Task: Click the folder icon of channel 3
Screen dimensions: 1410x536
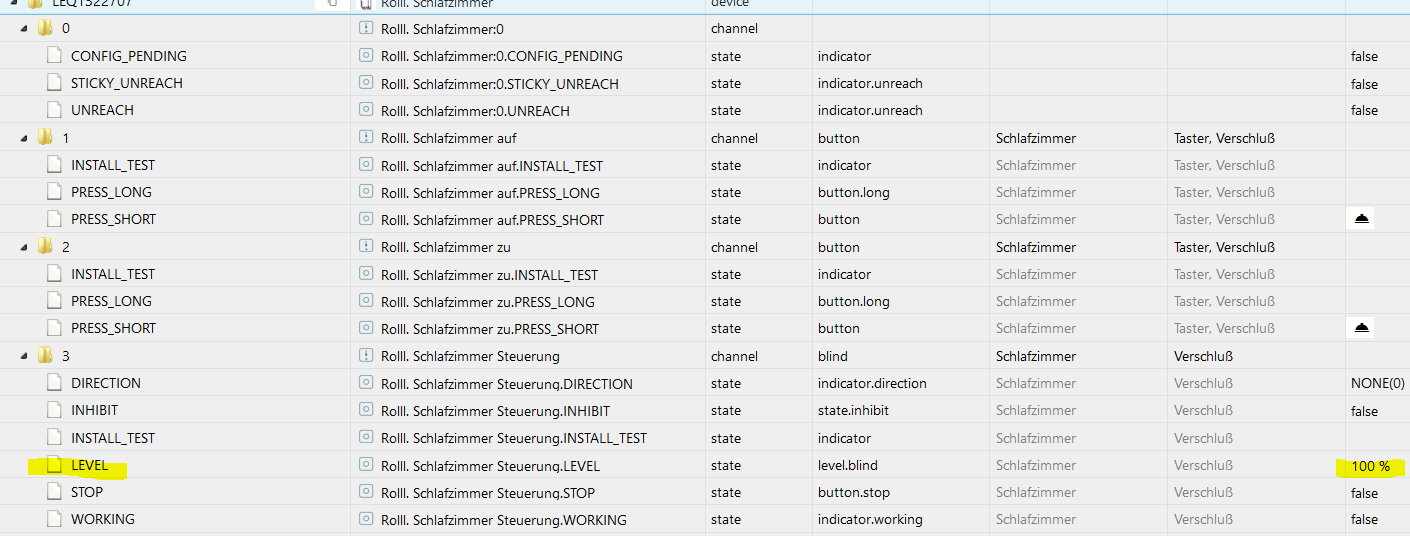Action: click(x=45, y=355)
